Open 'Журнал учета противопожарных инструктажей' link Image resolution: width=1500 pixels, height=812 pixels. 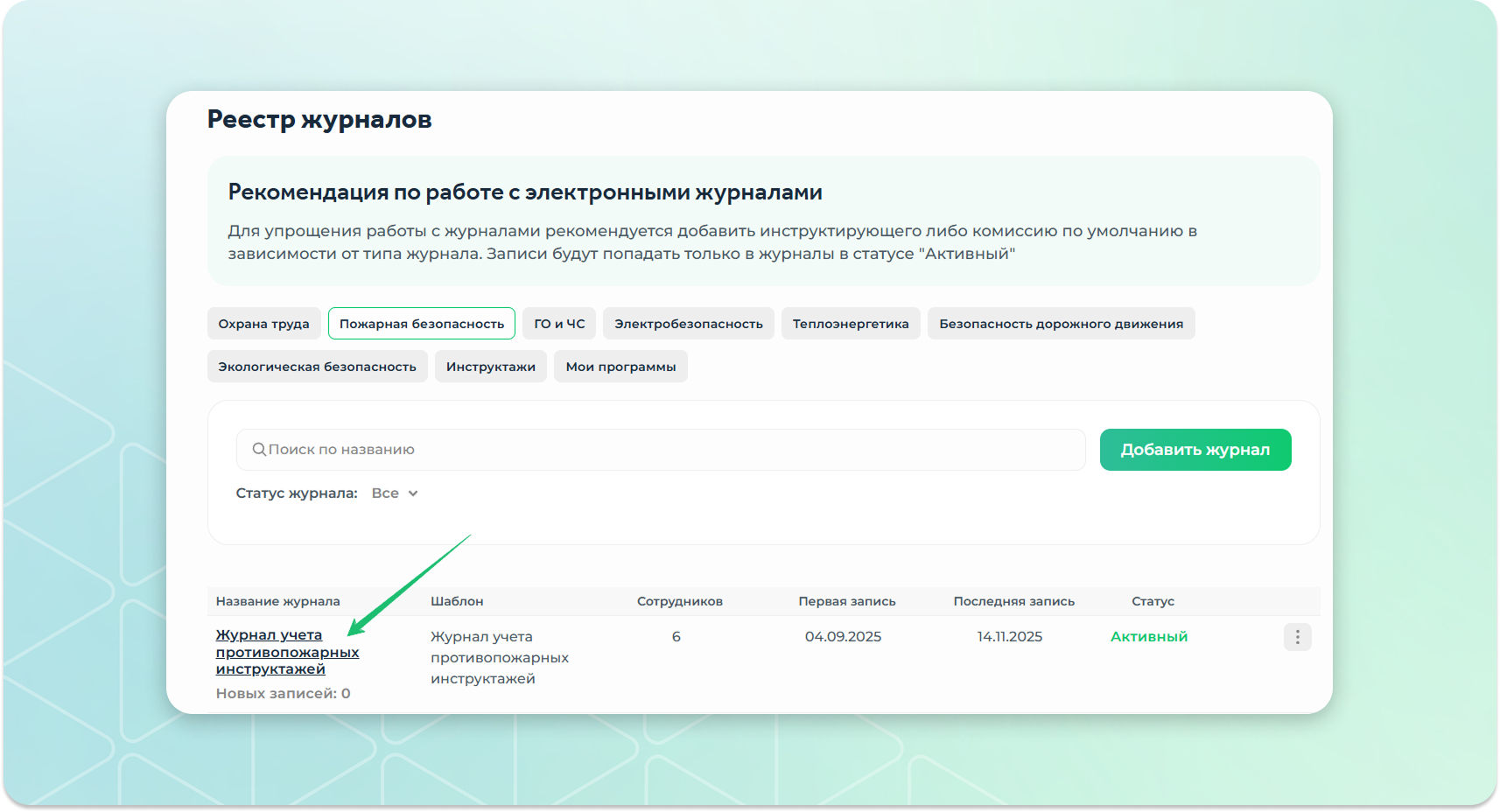[x=286, y=652]
